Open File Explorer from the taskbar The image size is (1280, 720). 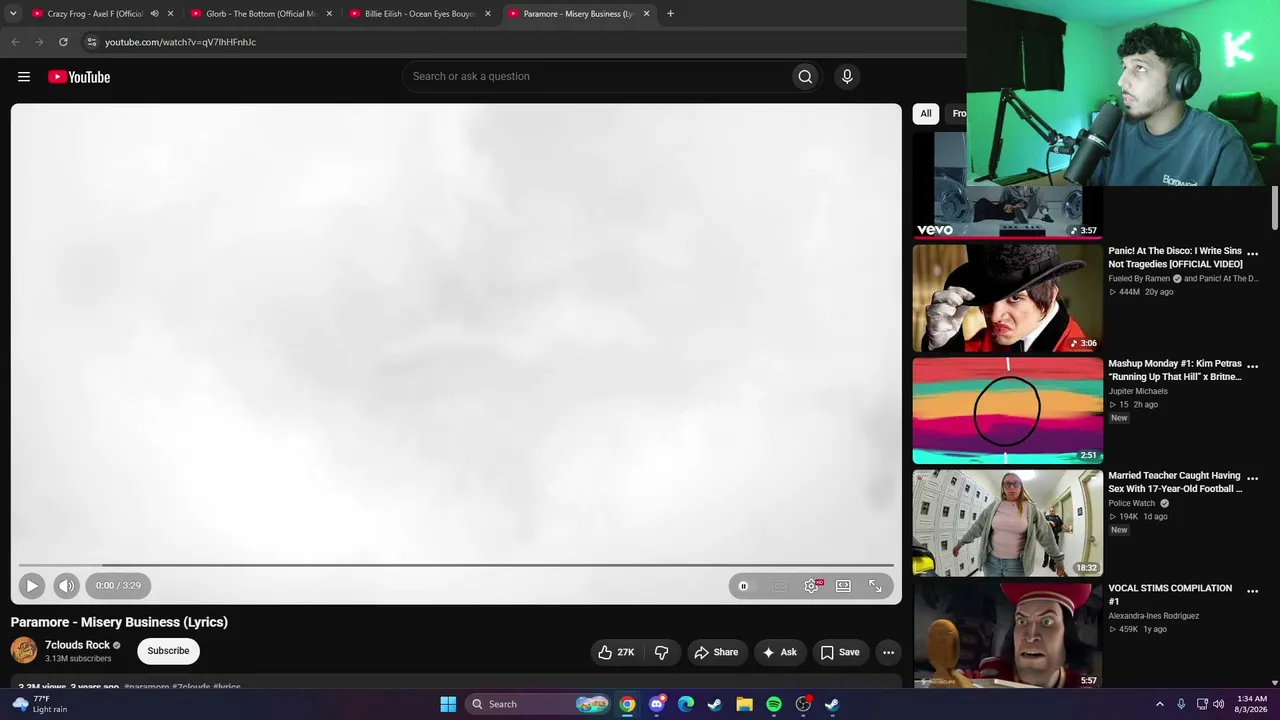(744, 704)
